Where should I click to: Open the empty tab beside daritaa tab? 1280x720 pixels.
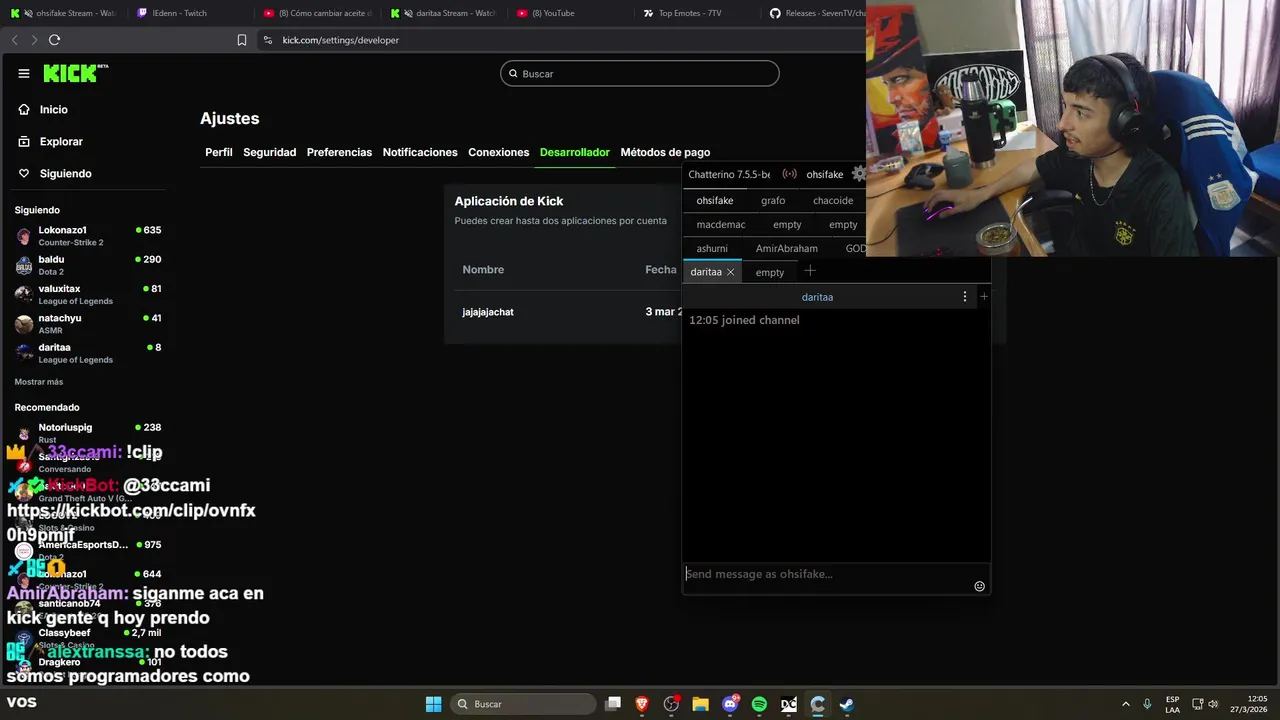coord(770,272)
